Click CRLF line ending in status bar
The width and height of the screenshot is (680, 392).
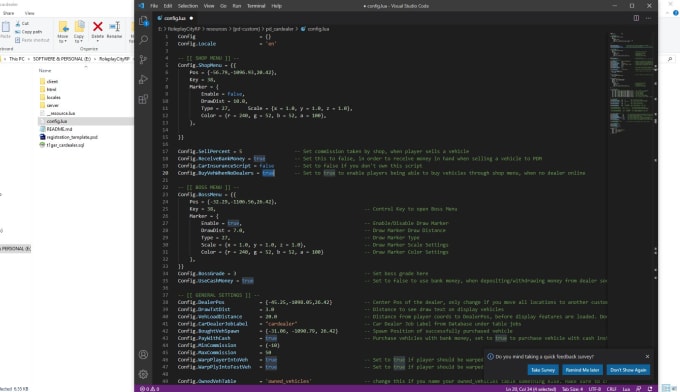click(611, 389)
